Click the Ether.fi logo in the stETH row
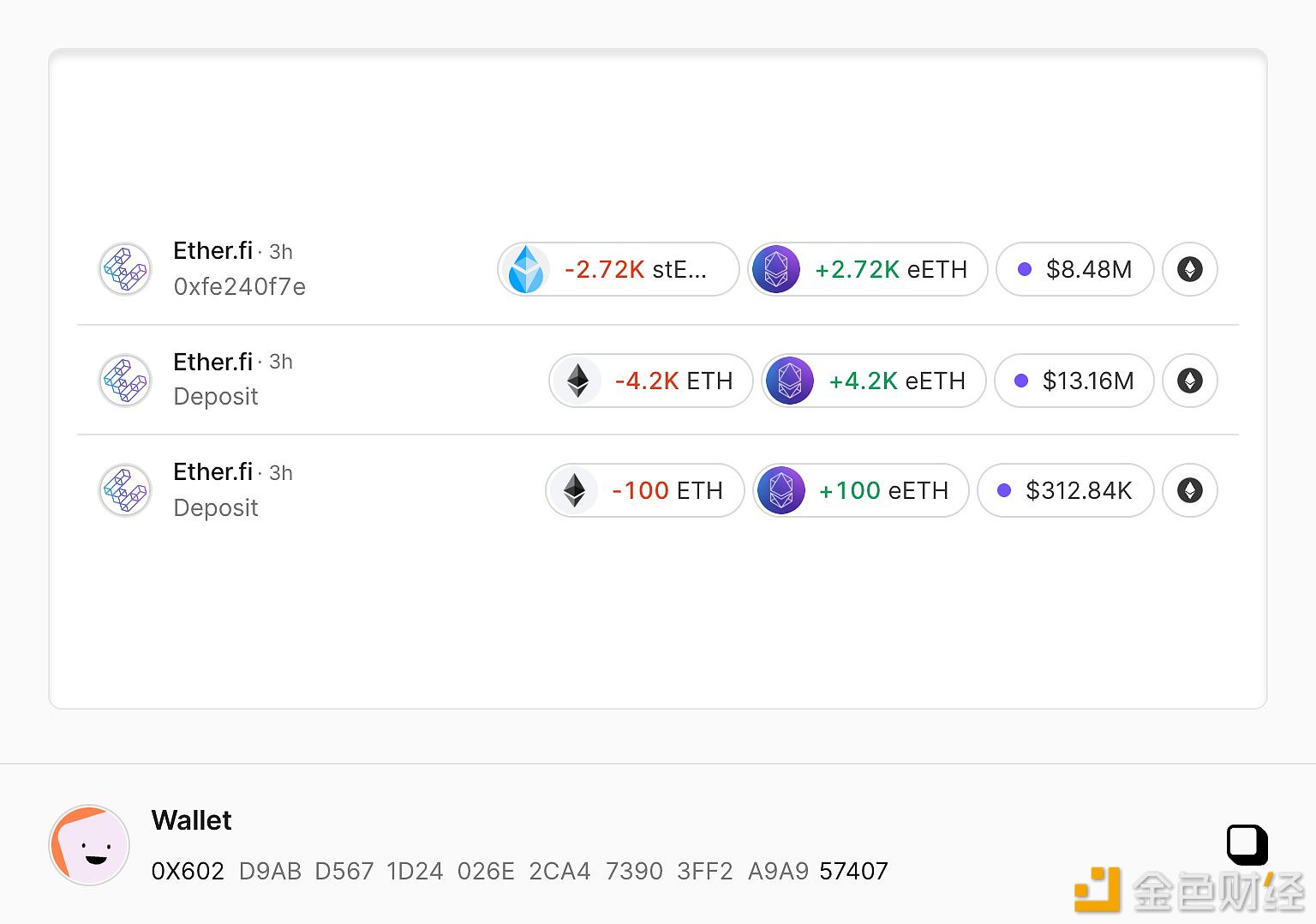This screenshot has height=924, width=1316. [125, 269]
